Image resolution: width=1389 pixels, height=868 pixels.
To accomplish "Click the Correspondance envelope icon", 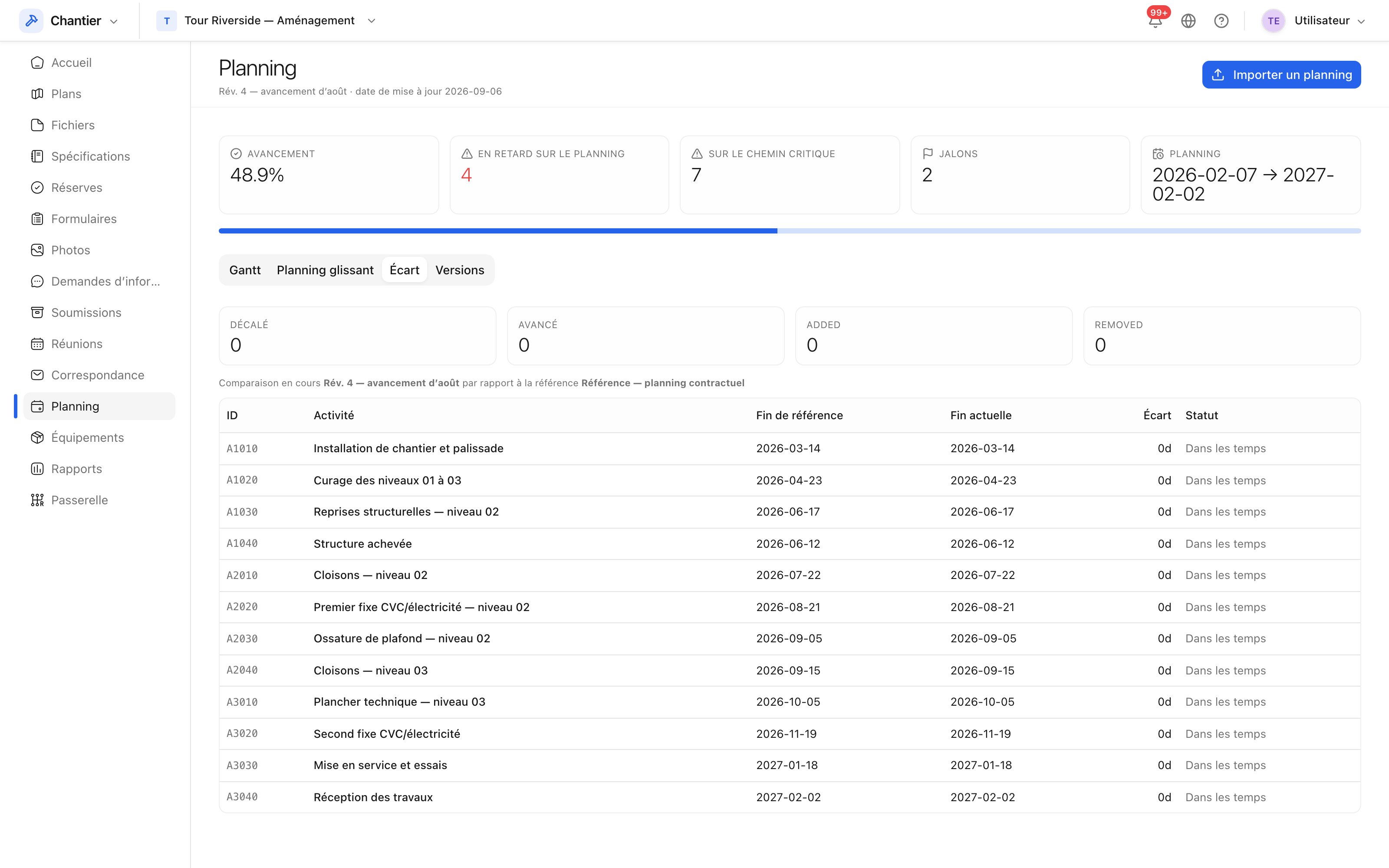I will [37, 375].
